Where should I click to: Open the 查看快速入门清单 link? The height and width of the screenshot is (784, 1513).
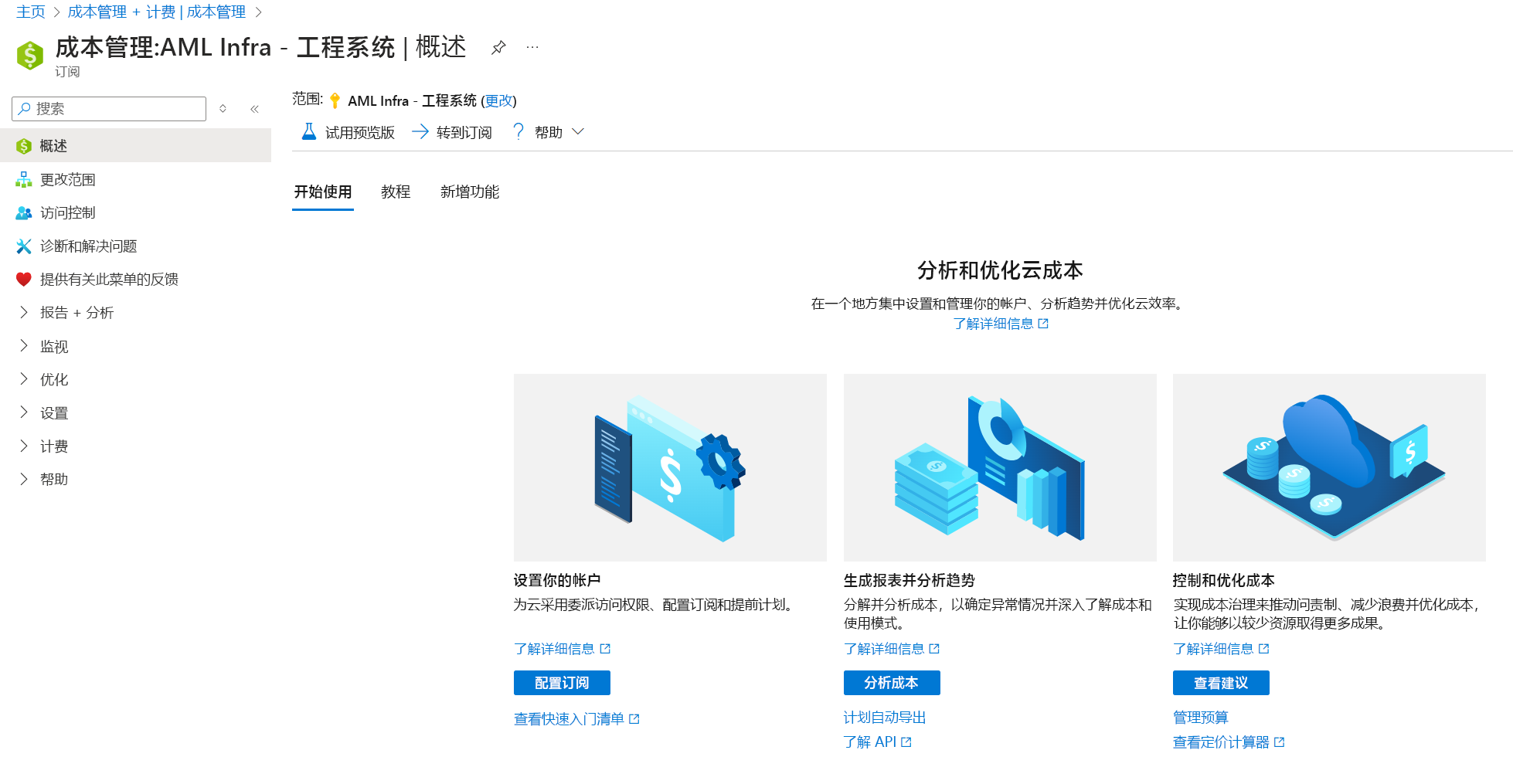coord(569,719)
